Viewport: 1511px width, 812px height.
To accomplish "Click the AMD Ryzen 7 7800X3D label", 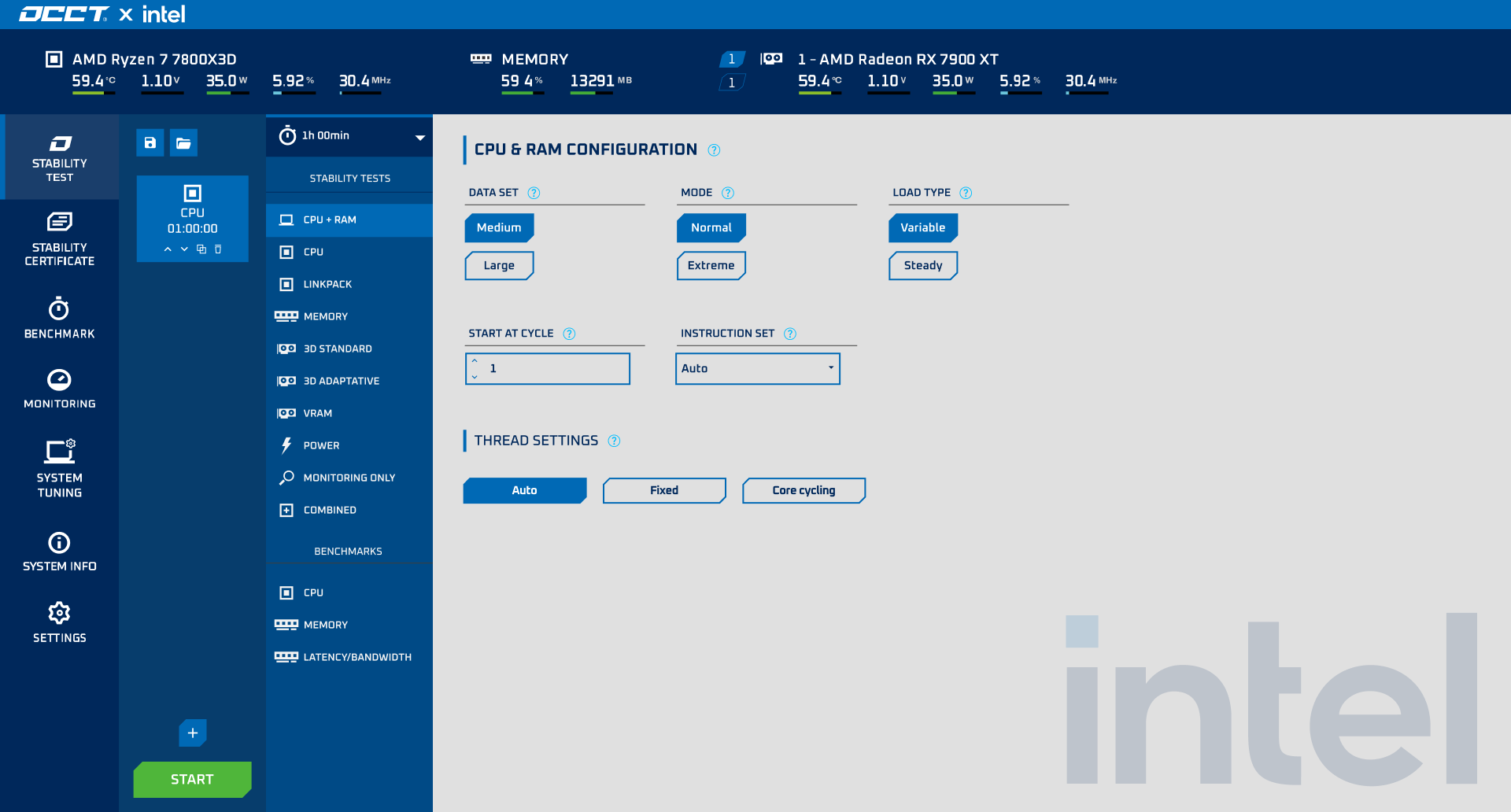I will 154,60.
